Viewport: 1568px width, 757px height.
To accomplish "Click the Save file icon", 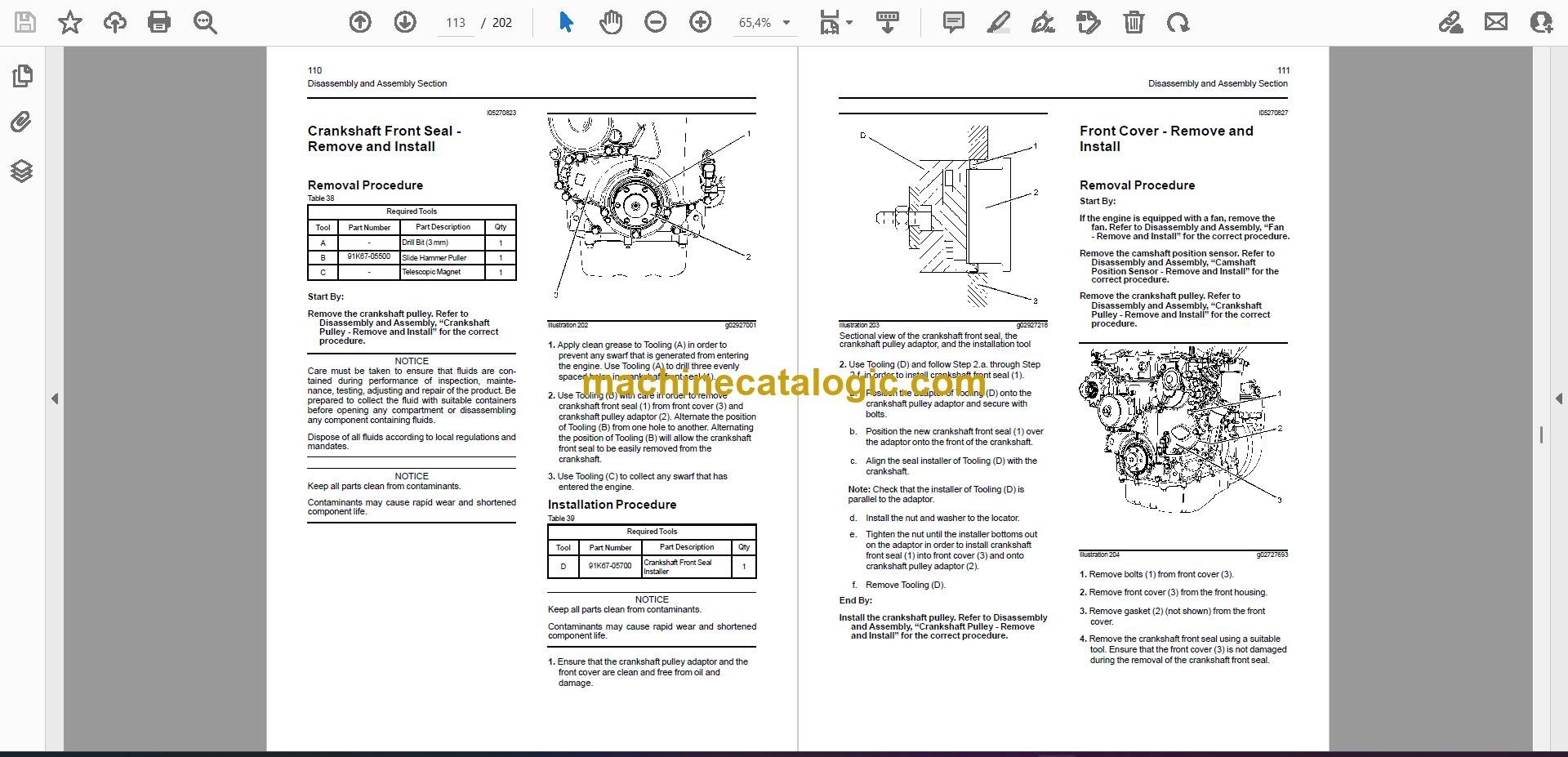I will [25, 22].
